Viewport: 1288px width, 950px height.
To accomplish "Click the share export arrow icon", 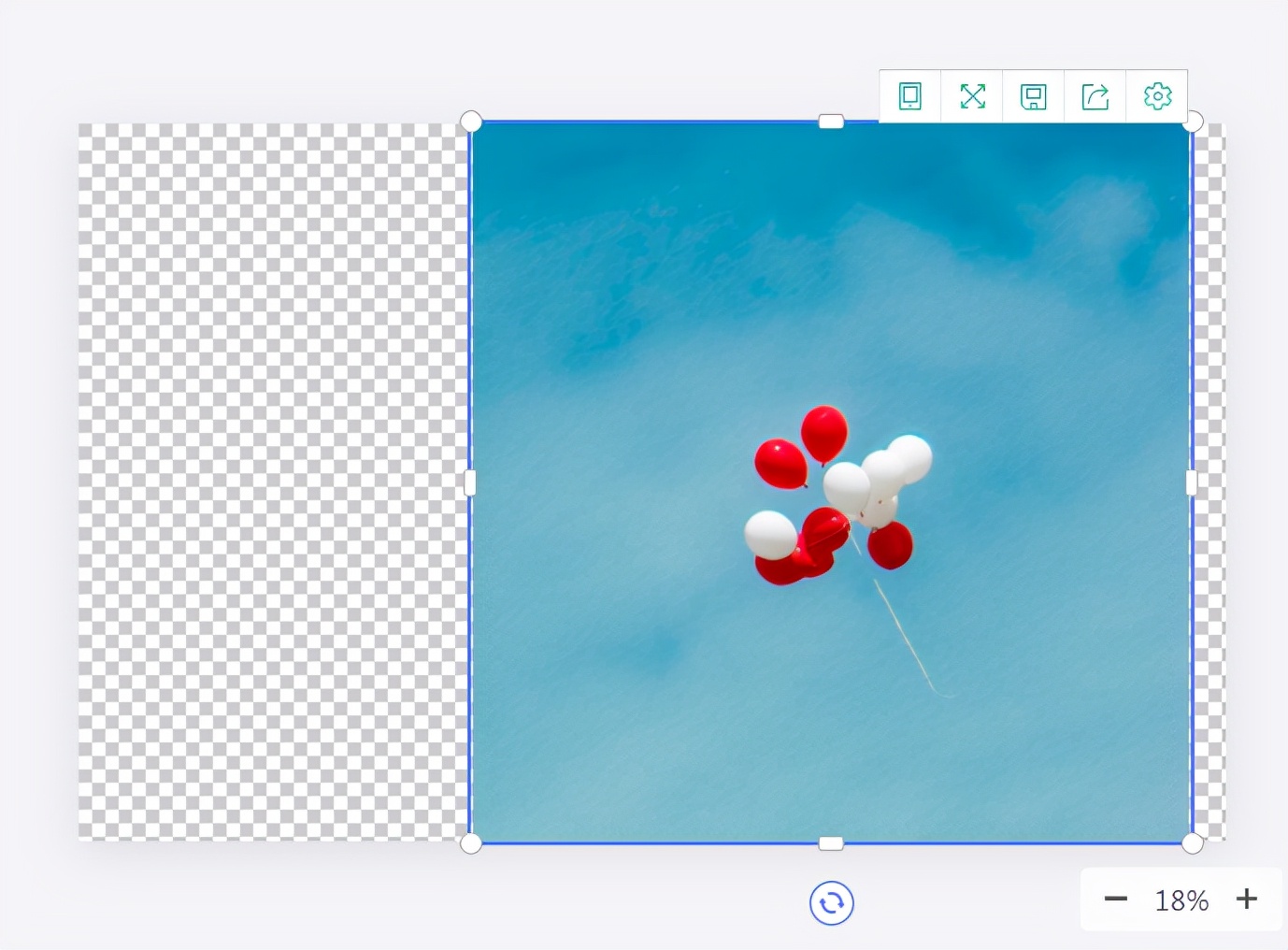I will pyautogui.click(x=1095, y=96).
